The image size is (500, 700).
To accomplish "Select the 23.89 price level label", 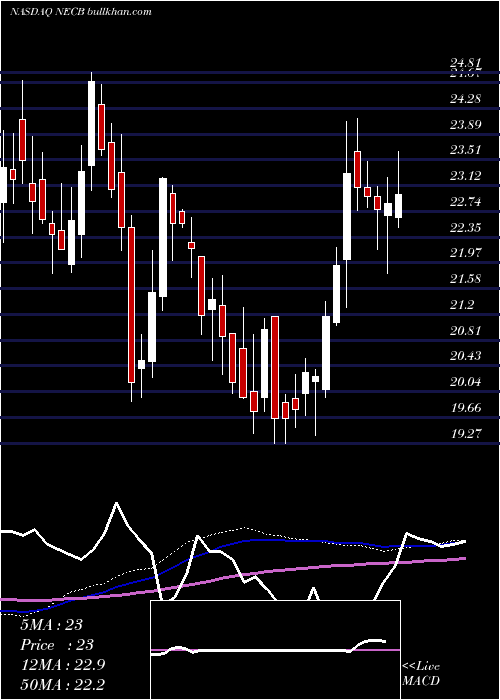I will [466, 124].
